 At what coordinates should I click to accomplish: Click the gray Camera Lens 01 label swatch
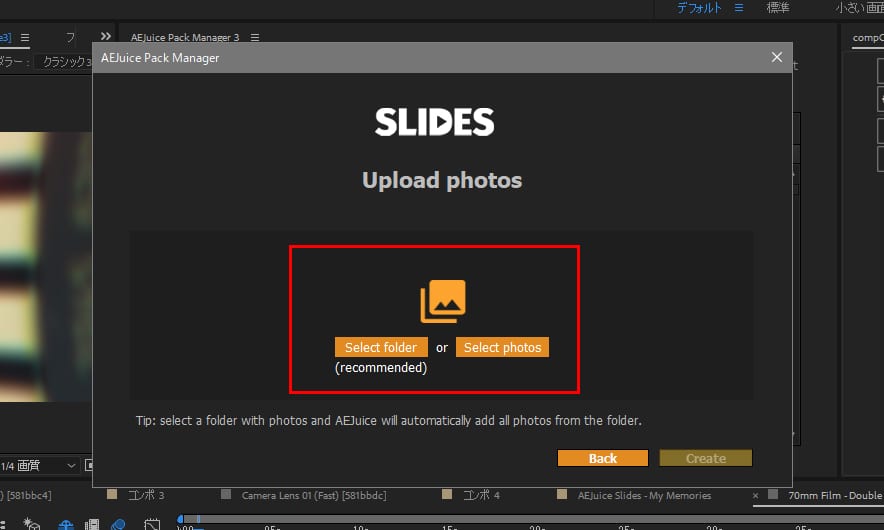(226, 494)
